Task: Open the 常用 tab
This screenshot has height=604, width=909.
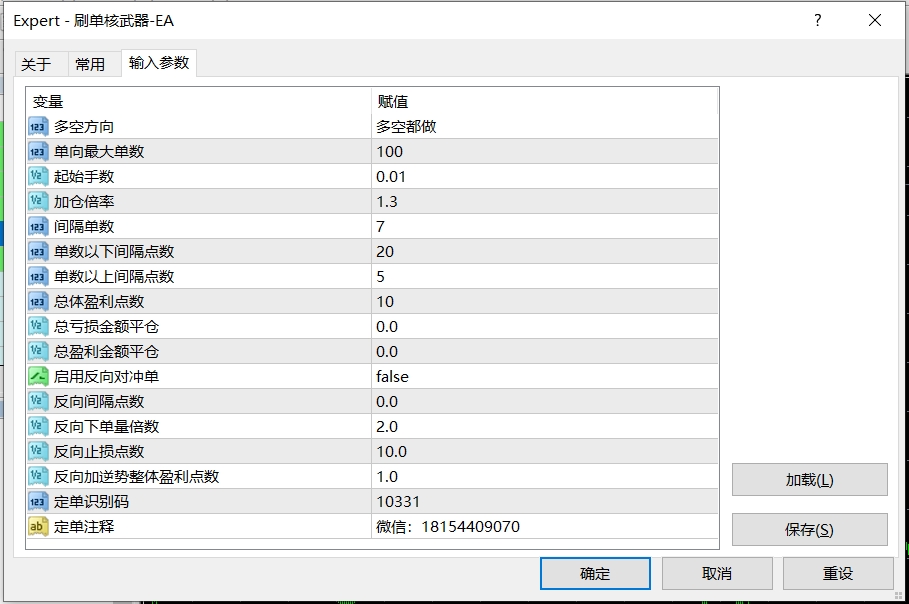Action: pyautogui.click(x=90, y=64)
